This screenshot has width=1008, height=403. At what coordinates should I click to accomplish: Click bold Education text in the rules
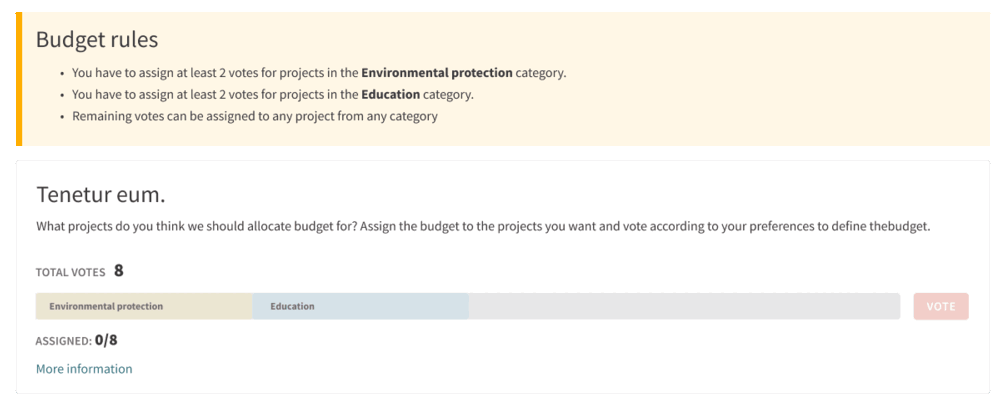pyautogui.click(x=390, y=95)
